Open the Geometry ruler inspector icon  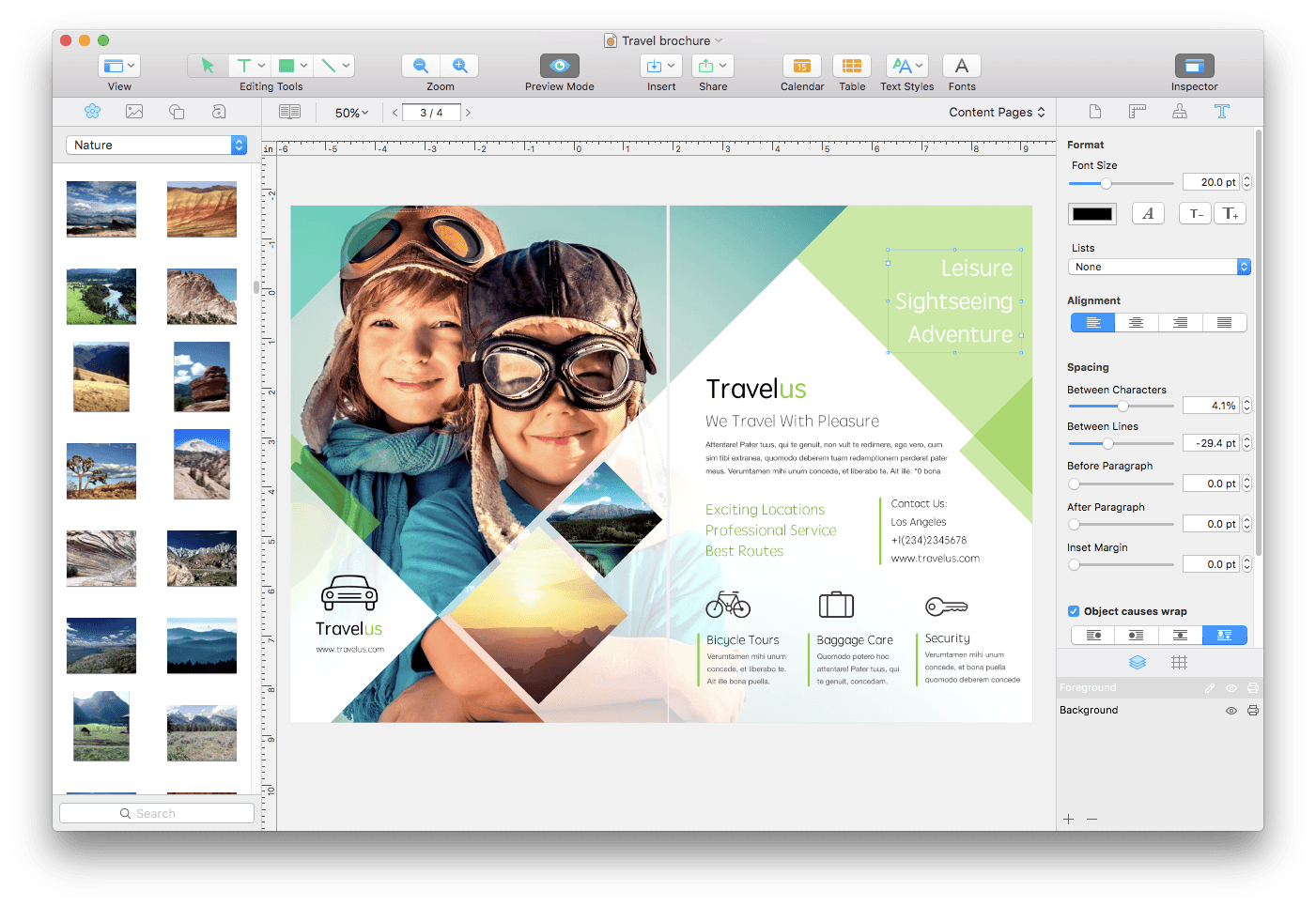click(1138, 111)
